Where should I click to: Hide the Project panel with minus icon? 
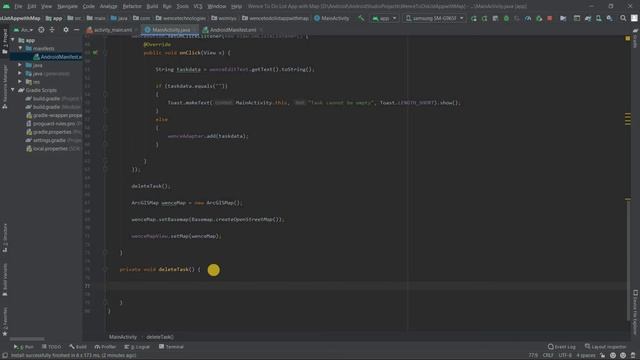76,30
